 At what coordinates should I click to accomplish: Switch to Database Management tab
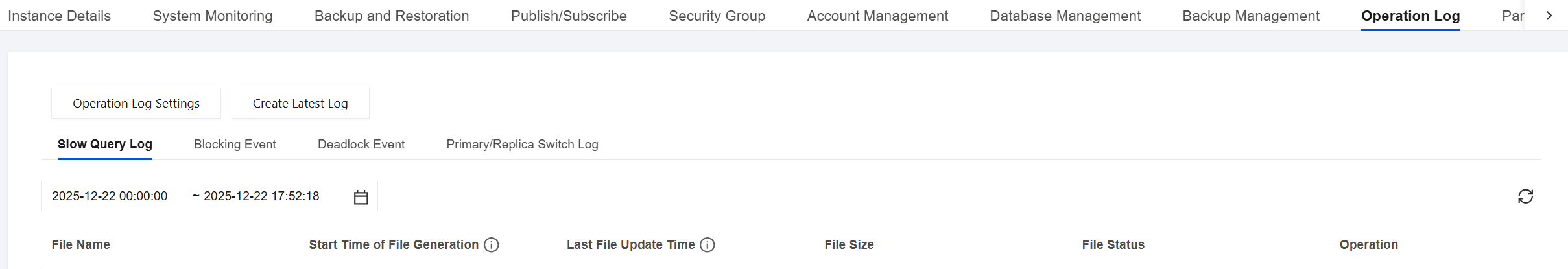click(1065, 16)
